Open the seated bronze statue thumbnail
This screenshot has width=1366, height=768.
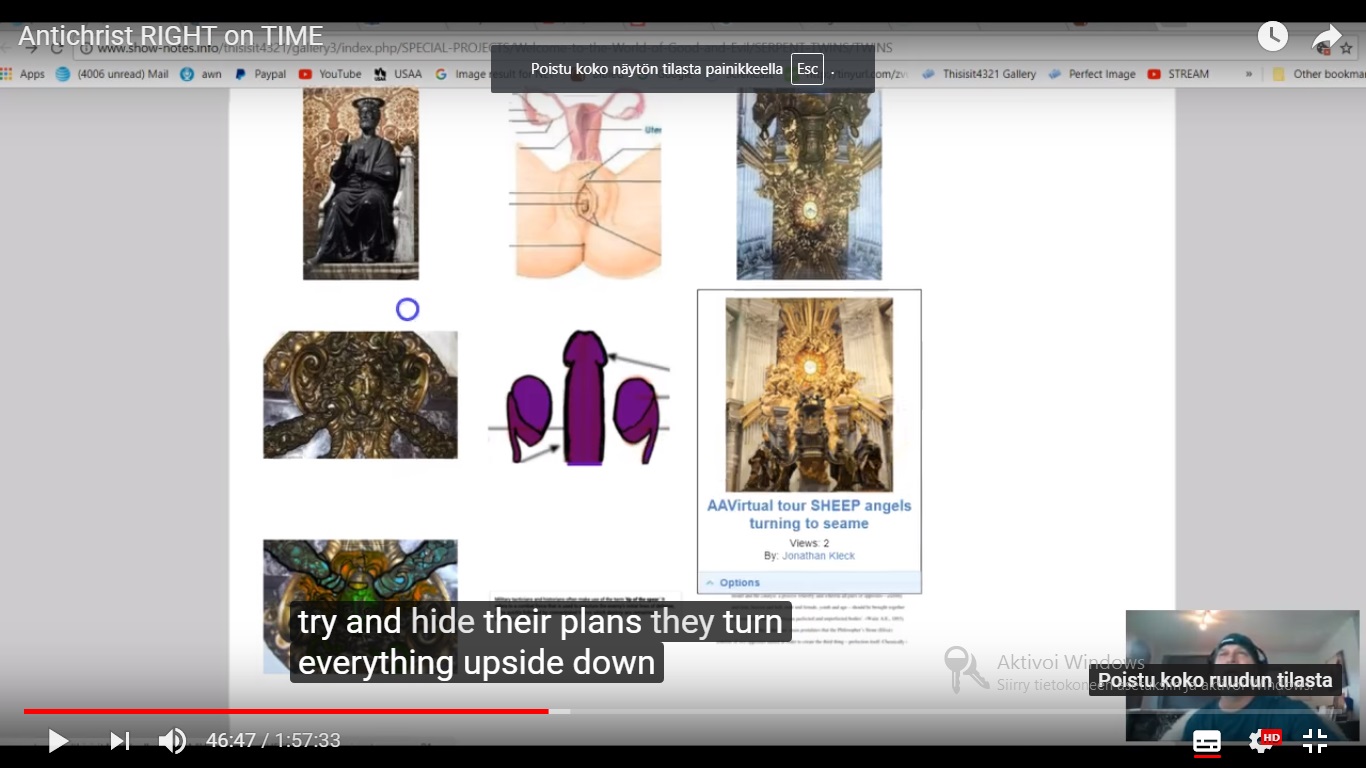pyautogui.click(x=361, y=183)
